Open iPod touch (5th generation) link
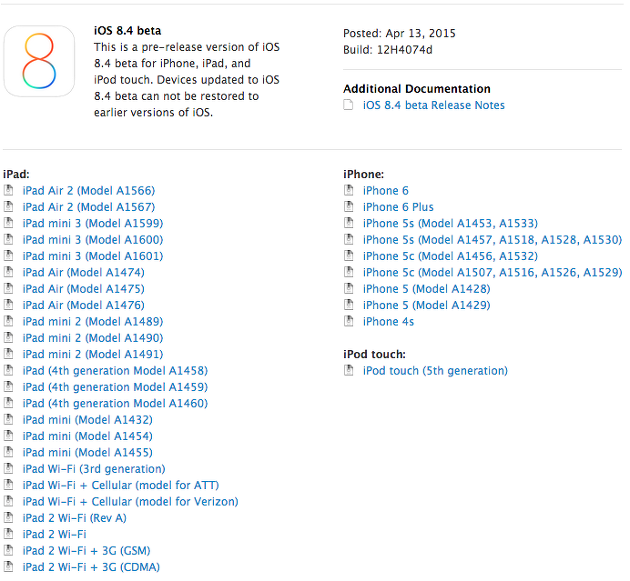The width and height of the screenshot is (630, 581). 435,370
